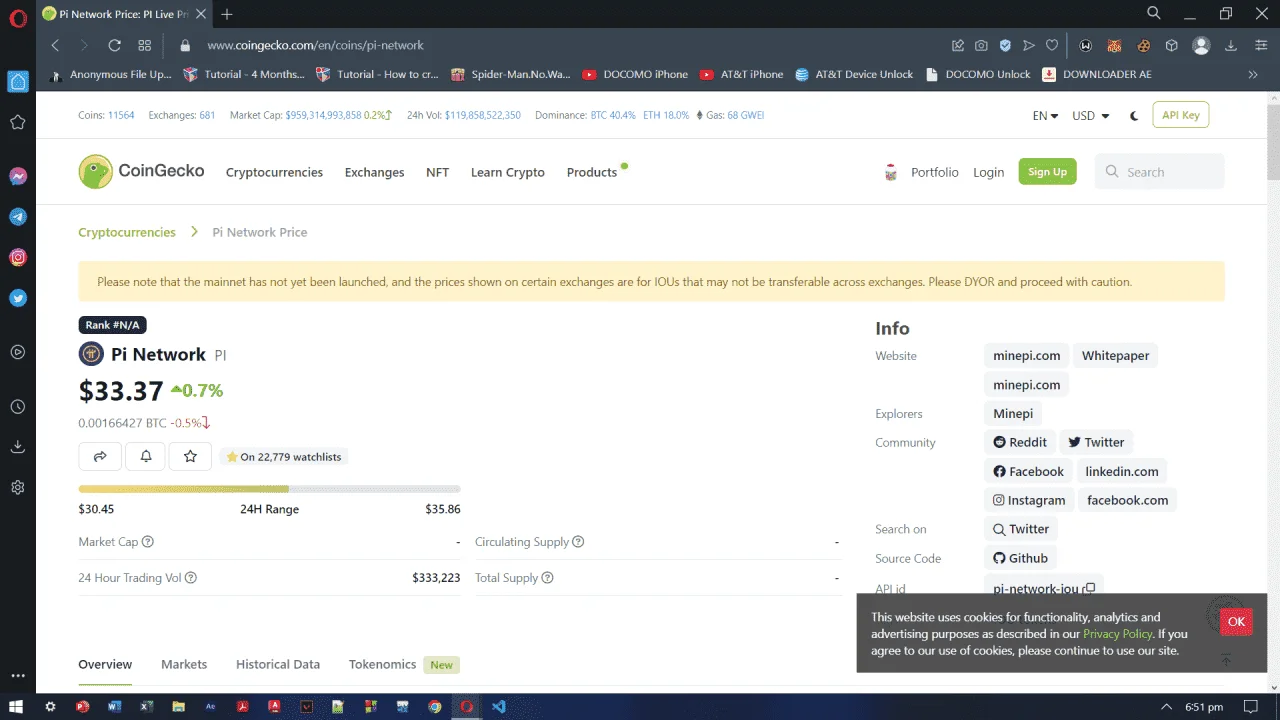Open History clock icon in sidebar
1280x720 pixels.
(17, 407)
